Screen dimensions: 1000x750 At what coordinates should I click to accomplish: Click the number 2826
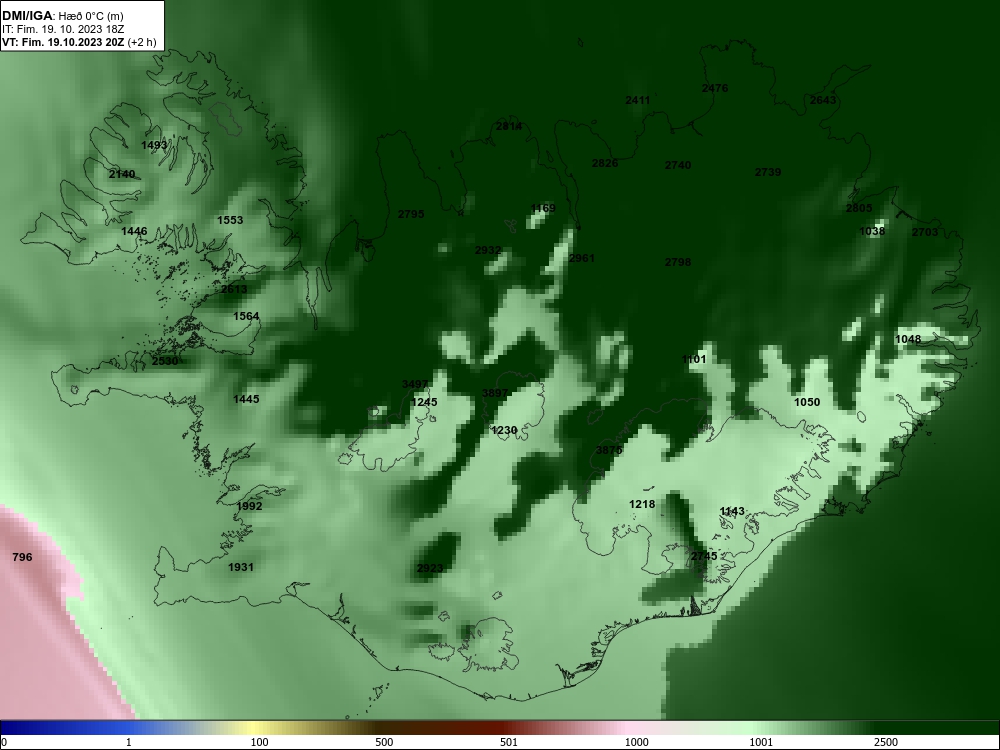point(605,163)
